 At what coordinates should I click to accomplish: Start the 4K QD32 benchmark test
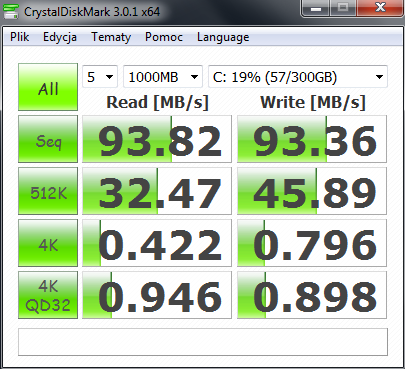click(x=48, y=295)
